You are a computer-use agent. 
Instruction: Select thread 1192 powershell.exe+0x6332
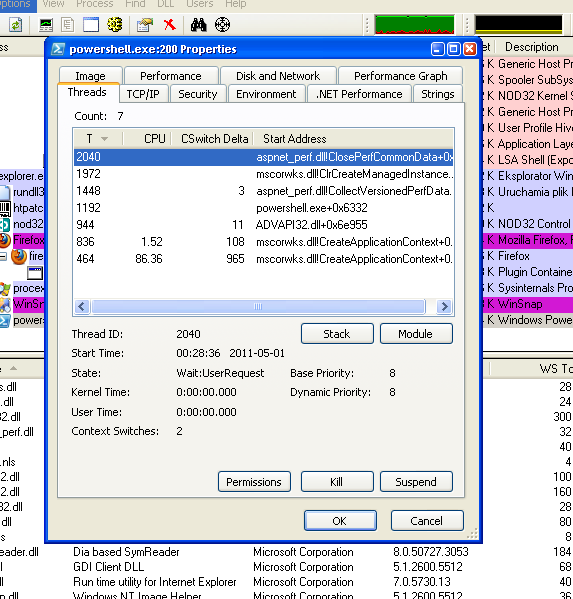tap(264, 208)
